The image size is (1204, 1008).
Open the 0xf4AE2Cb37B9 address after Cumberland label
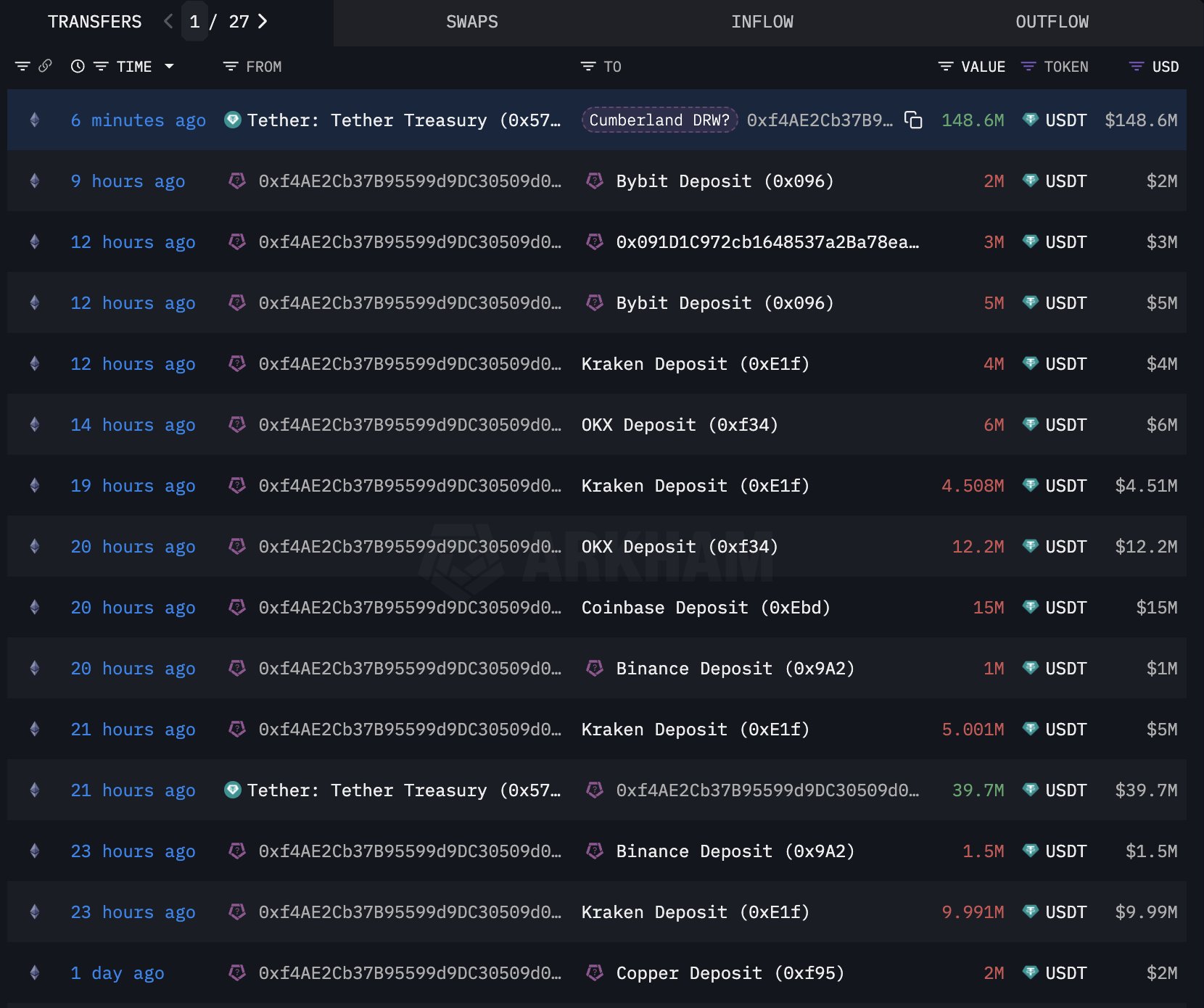tap(820, 120)
